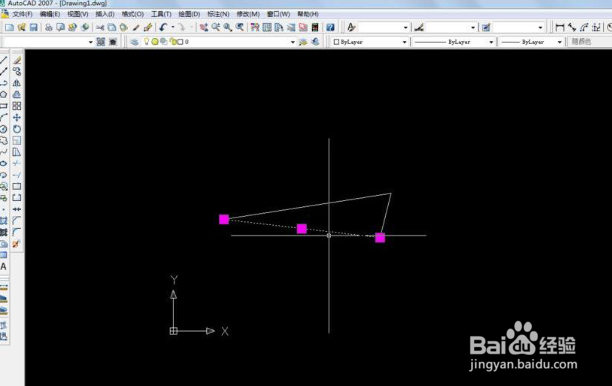Select the Ellipse draw tool
Viewport: 612px width, 386px height.
(4, 164)
